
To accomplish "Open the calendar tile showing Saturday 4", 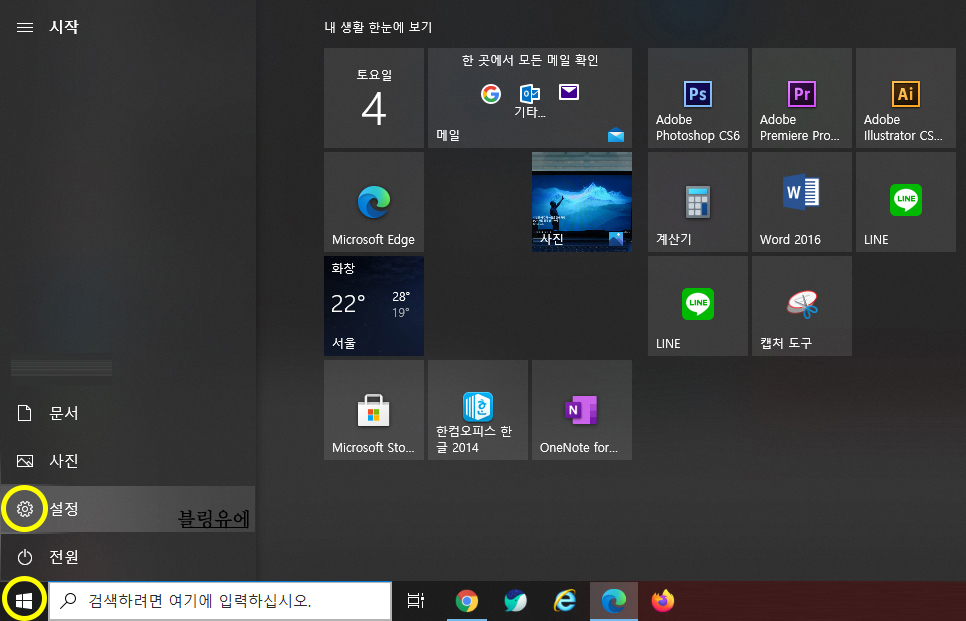I will (x=374, y=98).
